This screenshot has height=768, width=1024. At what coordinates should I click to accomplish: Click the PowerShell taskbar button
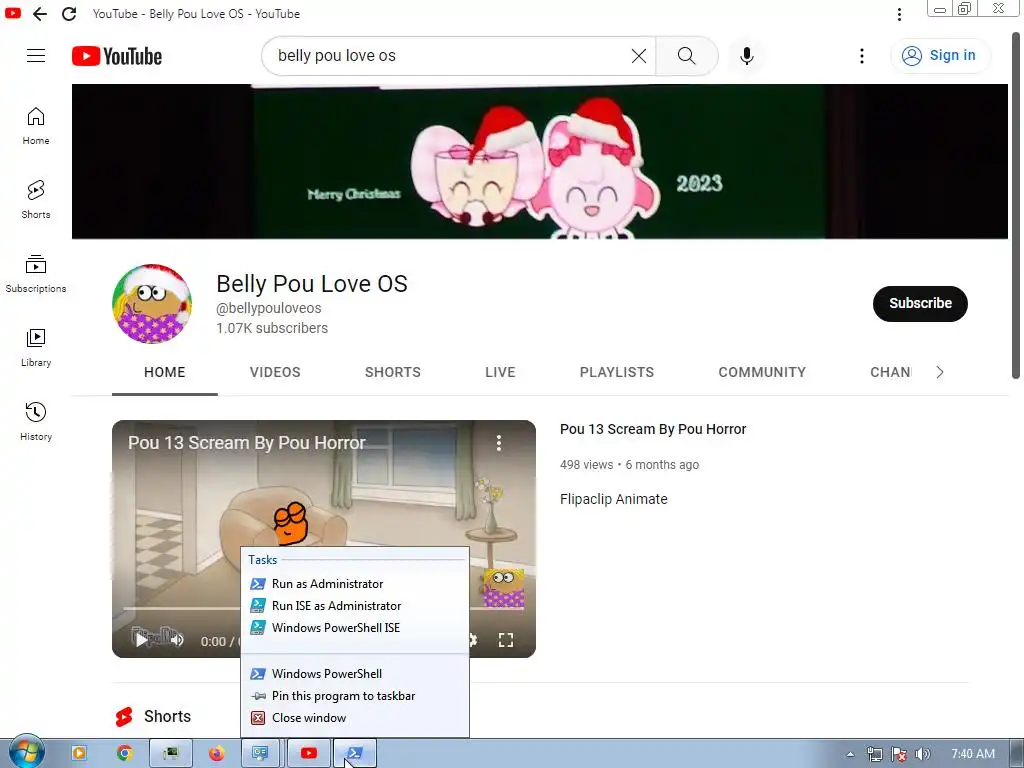point(355,754)
